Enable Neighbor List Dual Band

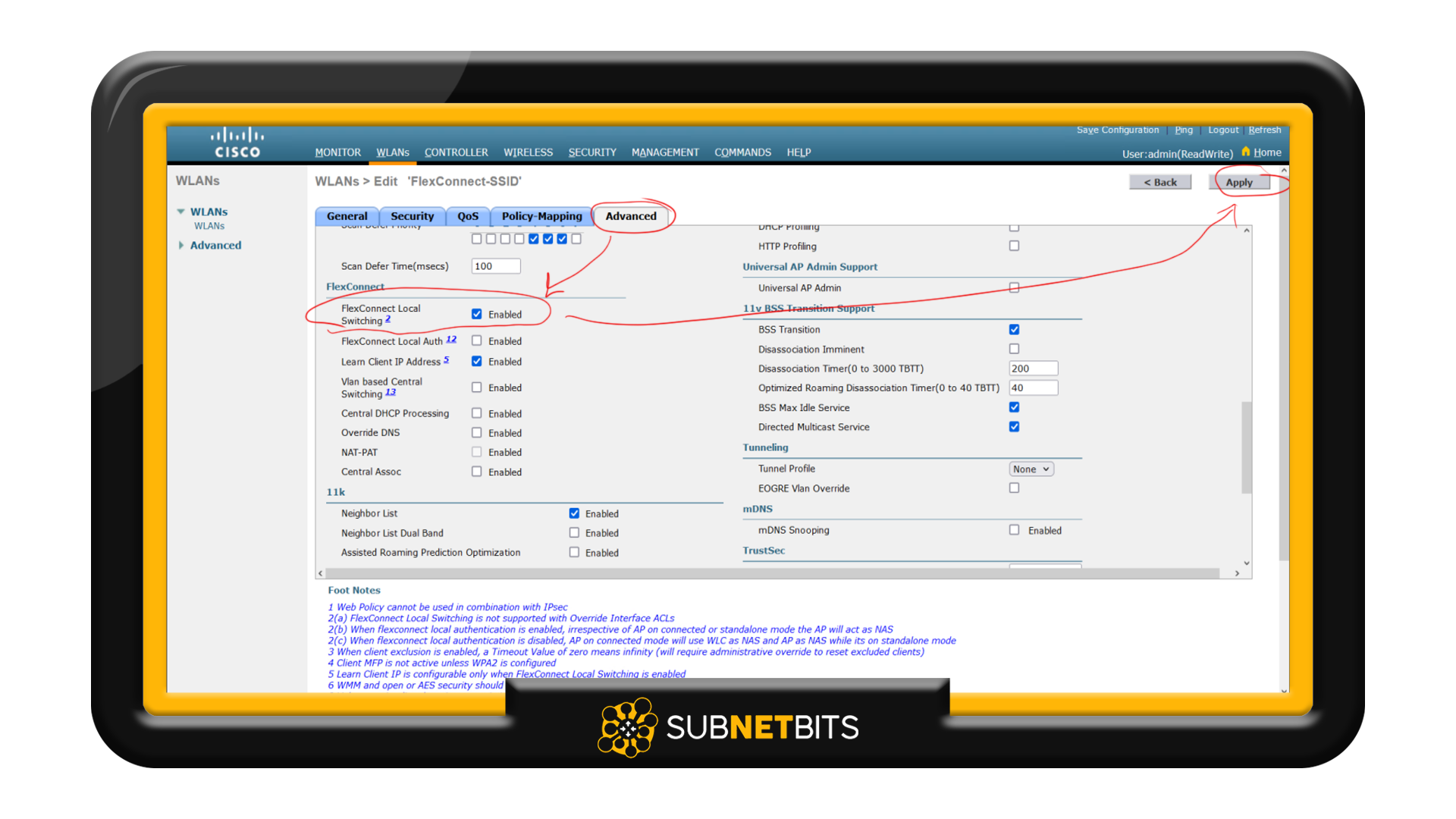coord(574,532)
